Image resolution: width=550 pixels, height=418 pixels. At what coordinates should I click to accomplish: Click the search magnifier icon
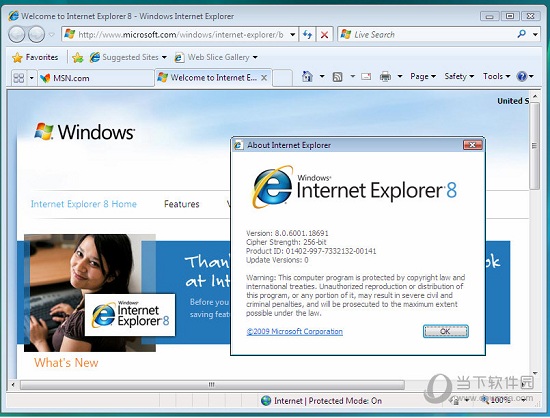[x=522, y=34]
